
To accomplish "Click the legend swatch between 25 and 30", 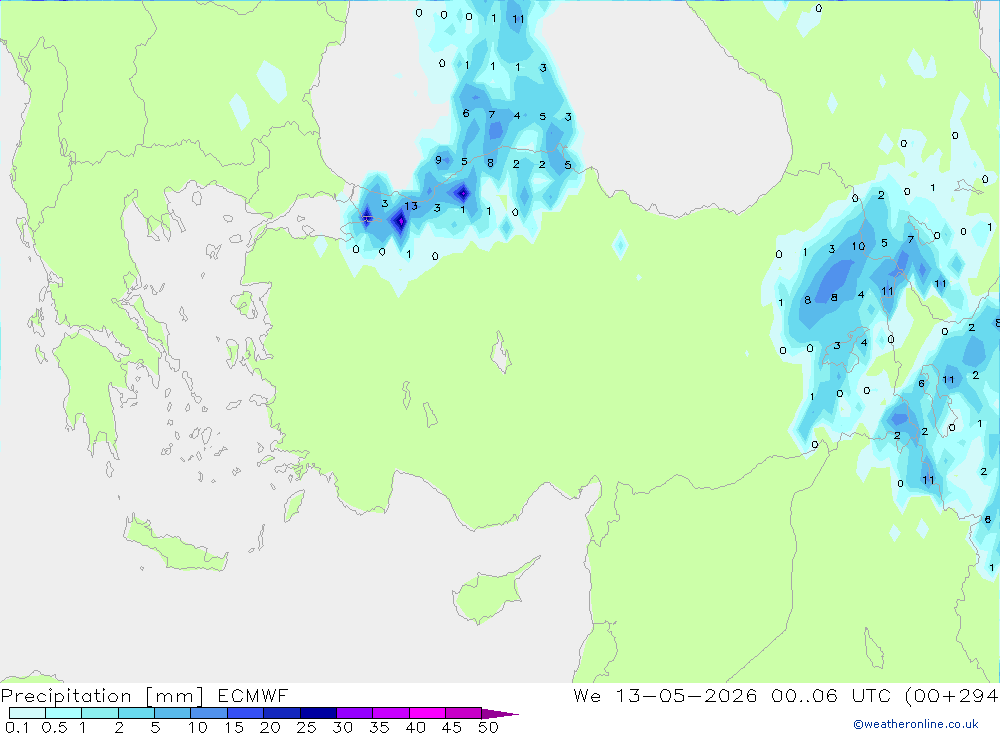I will (x=318, y=713).
